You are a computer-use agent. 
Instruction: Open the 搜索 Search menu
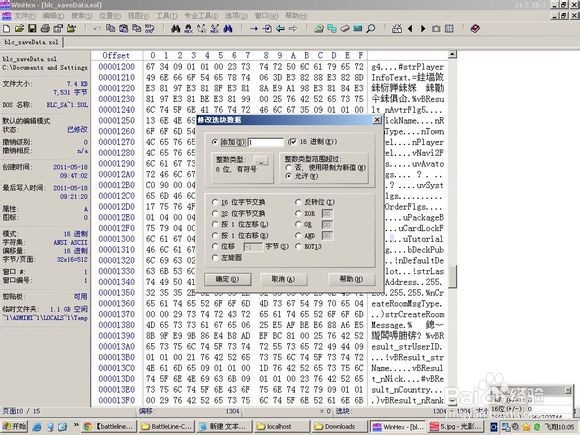pyautogui.click(x=82, y=16)
